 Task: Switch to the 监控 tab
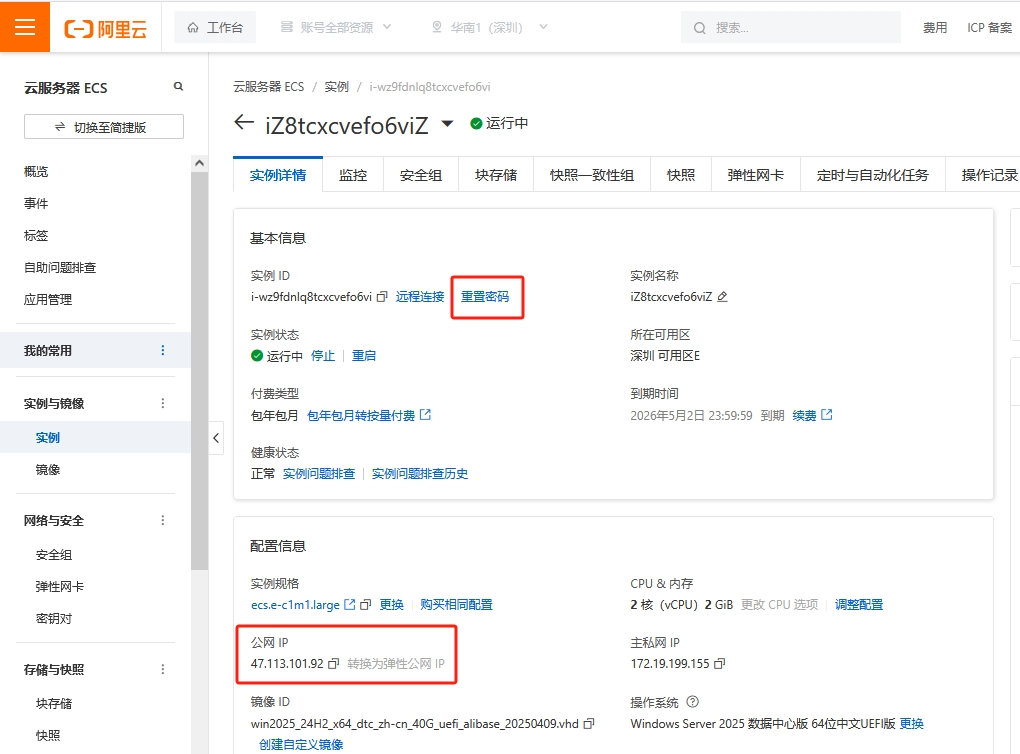pos(353,175)
